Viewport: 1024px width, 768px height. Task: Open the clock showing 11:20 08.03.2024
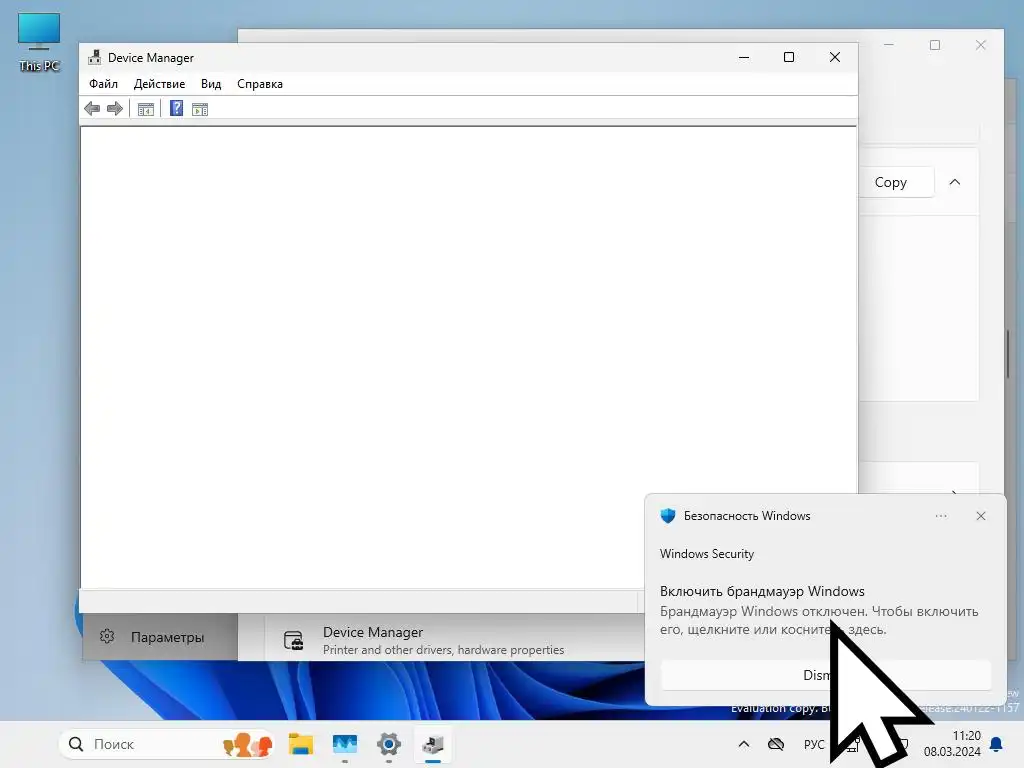pyautogui.click(x=952, y=744)
